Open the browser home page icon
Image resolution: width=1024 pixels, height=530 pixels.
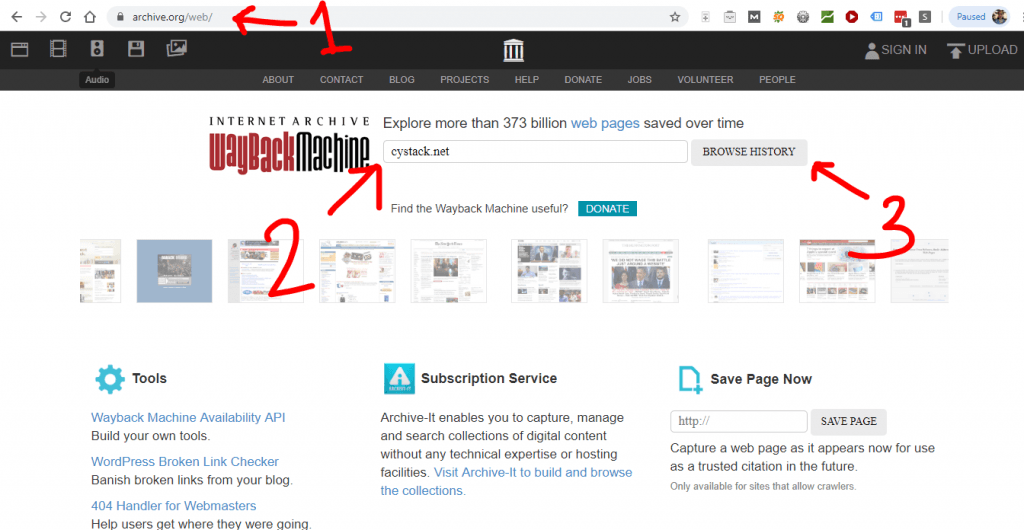coord(90,17)
